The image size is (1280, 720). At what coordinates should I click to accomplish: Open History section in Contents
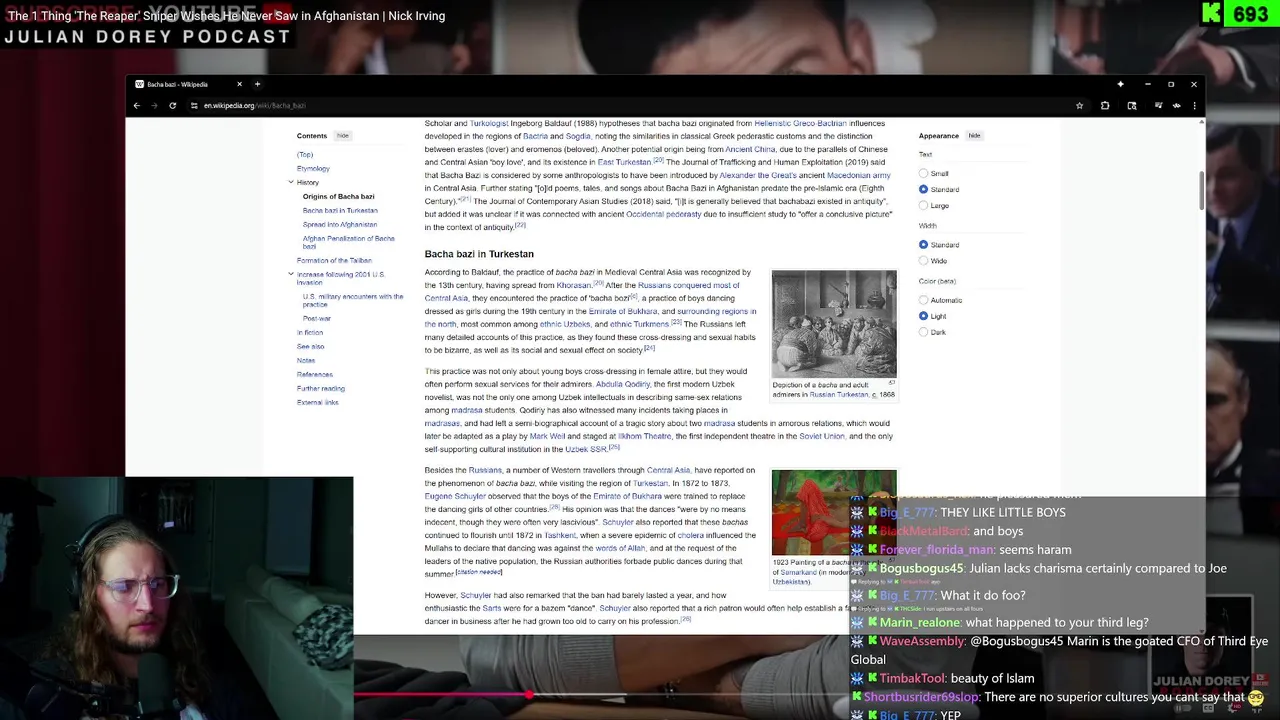(x=308, y=182)
